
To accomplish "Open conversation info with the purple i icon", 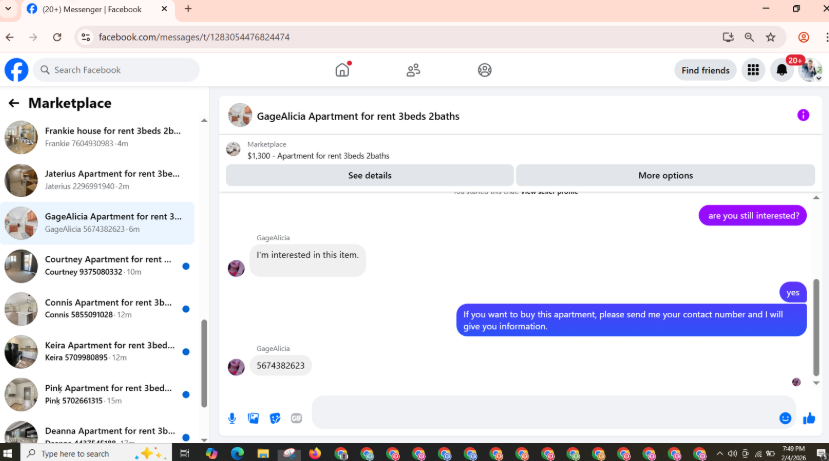I will (x=803, y=115).
